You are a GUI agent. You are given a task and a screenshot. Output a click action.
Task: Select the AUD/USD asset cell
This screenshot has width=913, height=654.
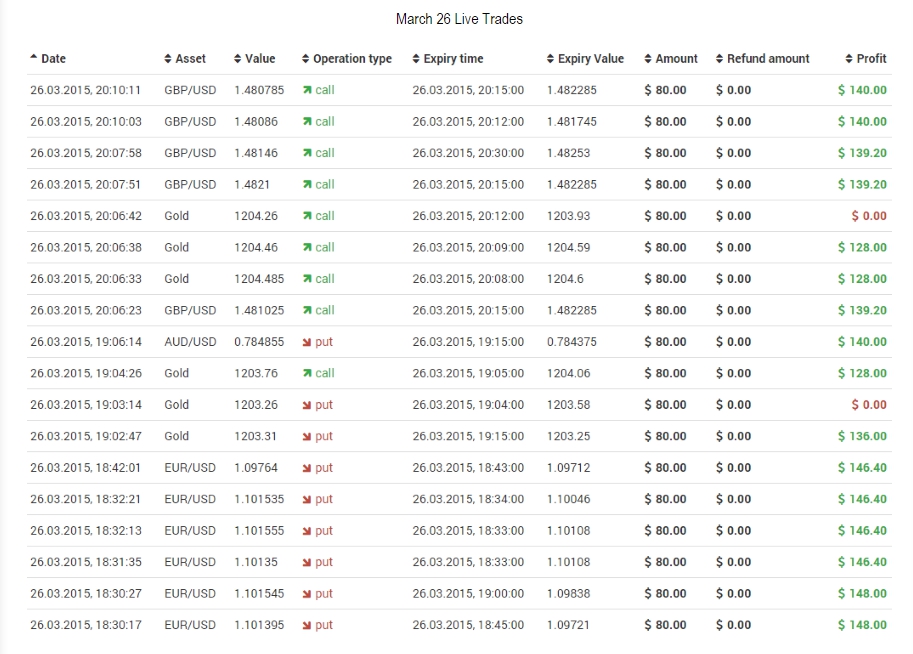point(190,342)
